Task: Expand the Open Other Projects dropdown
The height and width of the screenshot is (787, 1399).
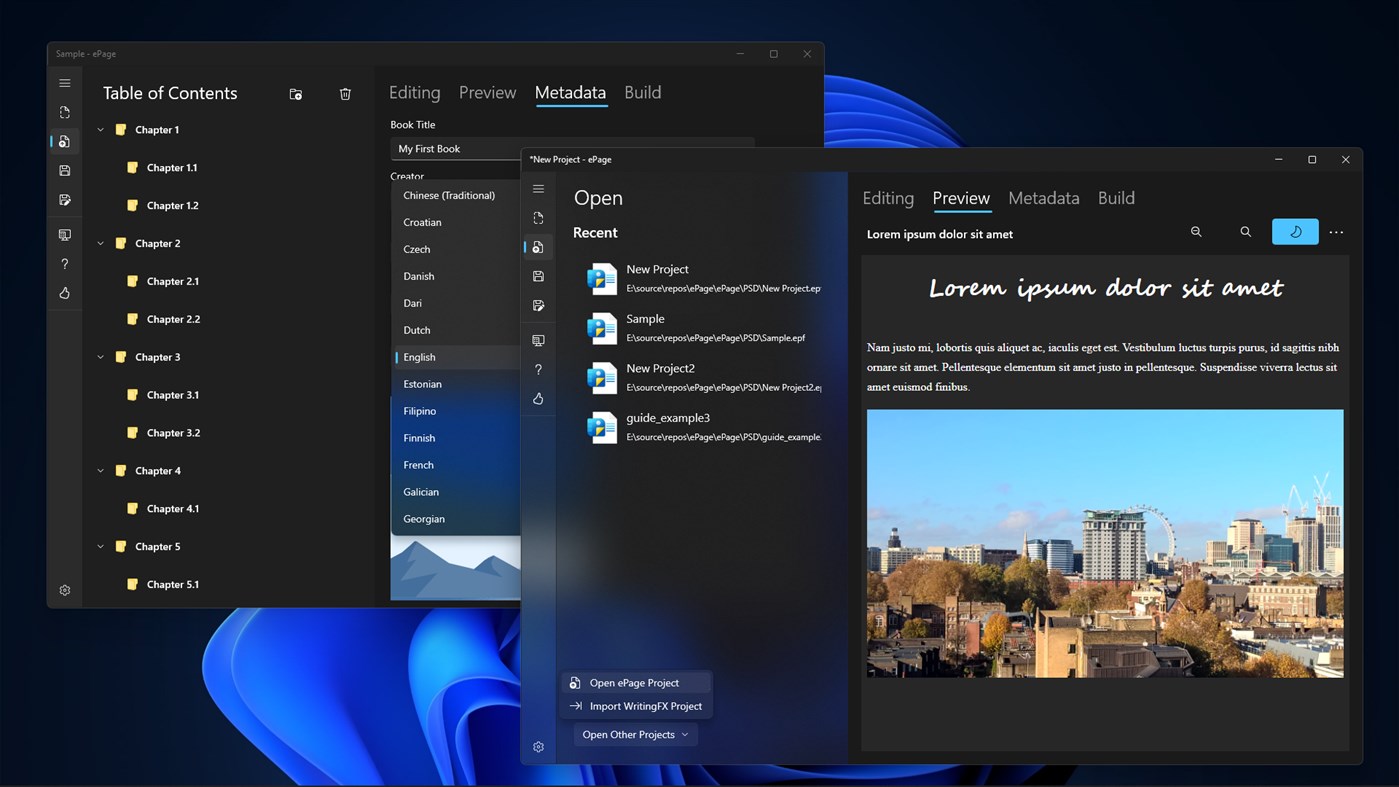Action: coord(635,734)
